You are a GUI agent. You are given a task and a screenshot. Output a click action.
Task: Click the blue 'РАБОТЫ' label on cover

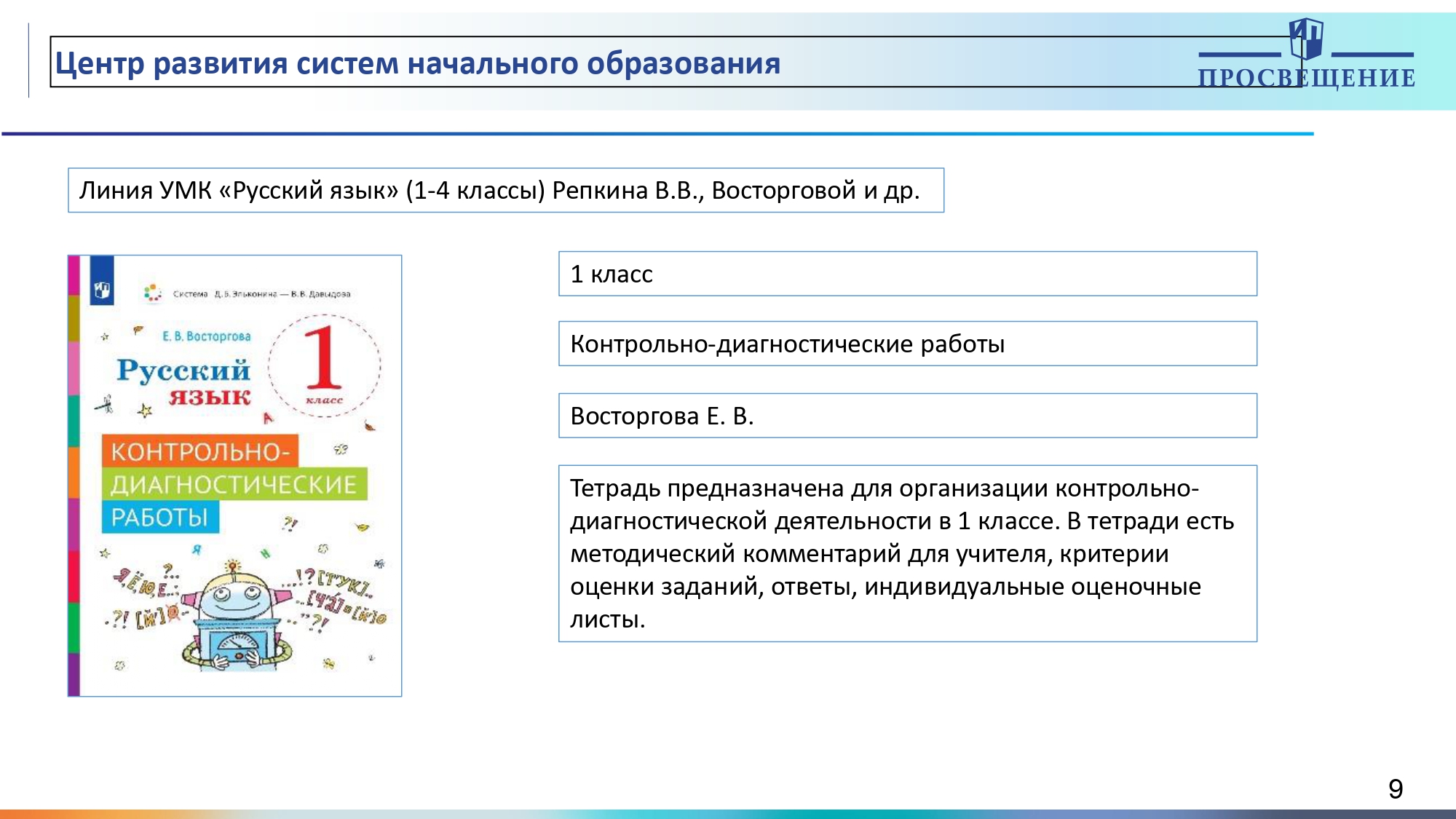pos(159,518)
